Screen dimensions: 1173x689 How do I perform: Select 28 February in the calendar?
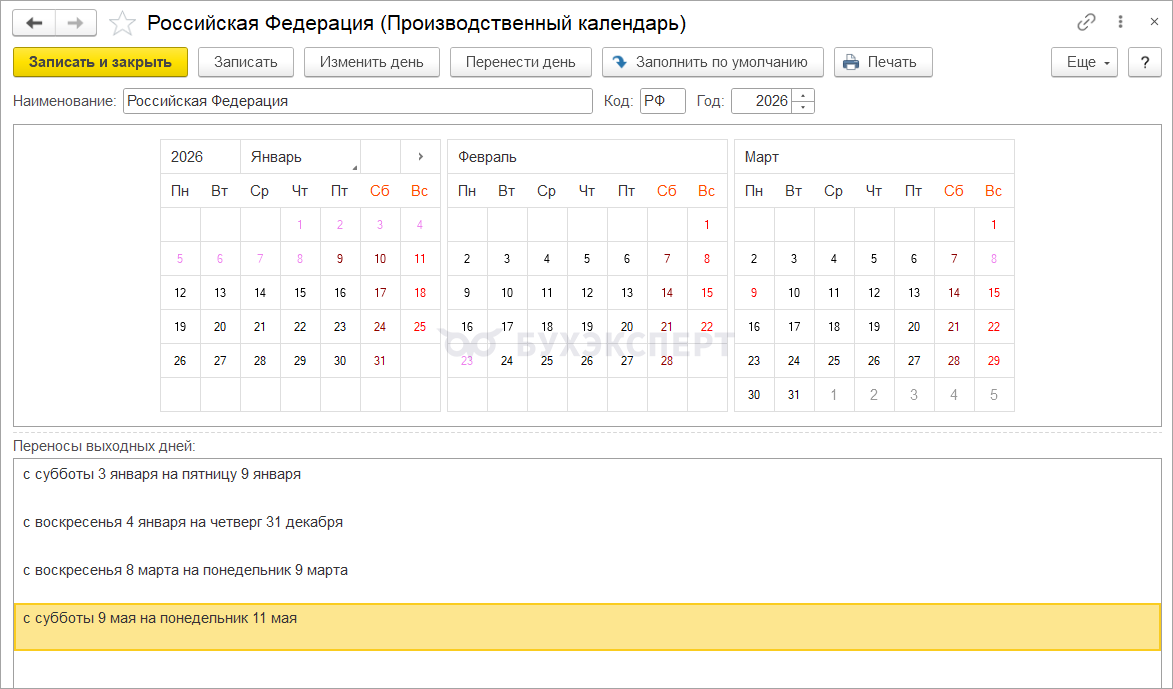[667, 361]
